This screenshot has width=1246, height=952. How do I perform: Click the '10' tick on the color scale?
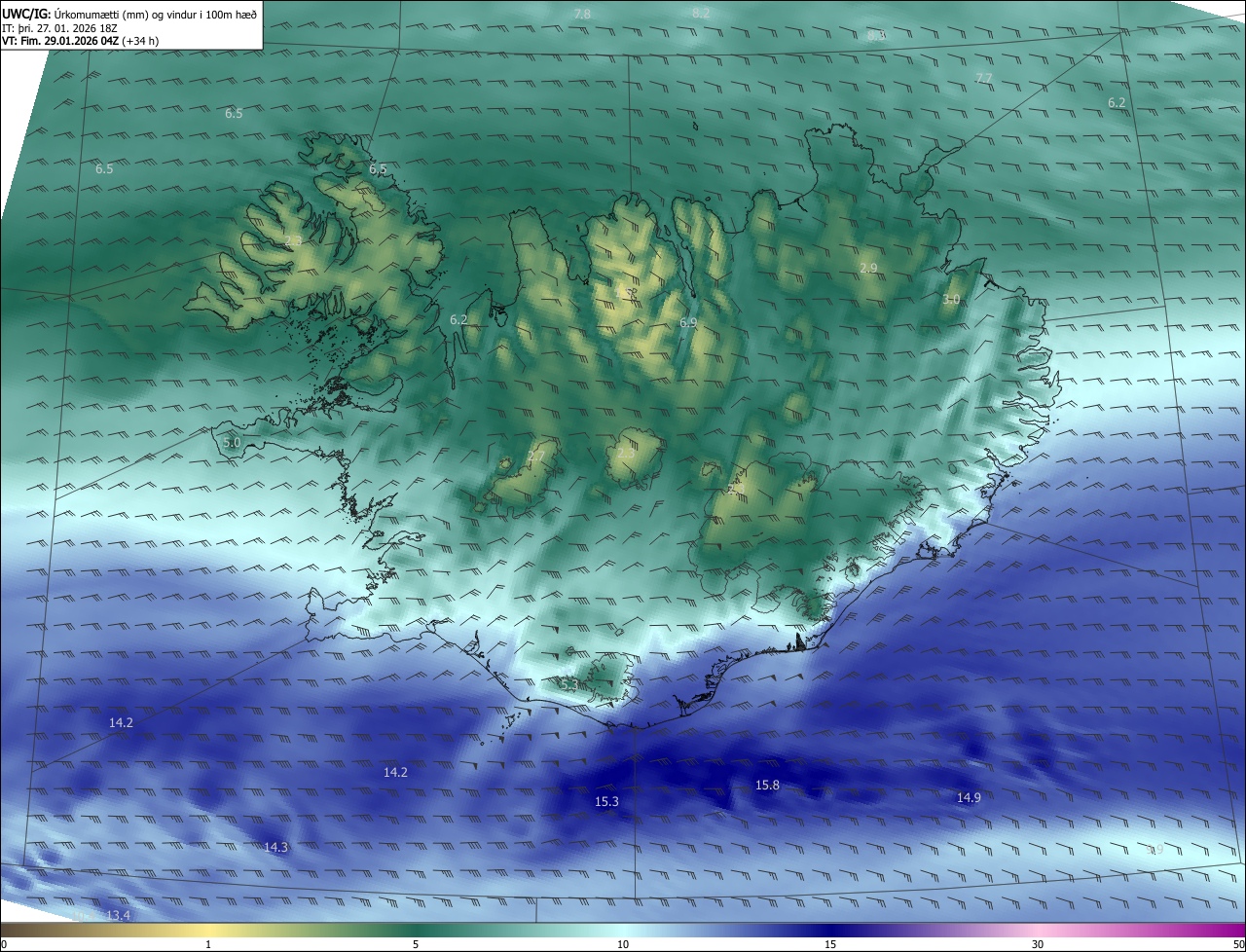tap(623, 944)
